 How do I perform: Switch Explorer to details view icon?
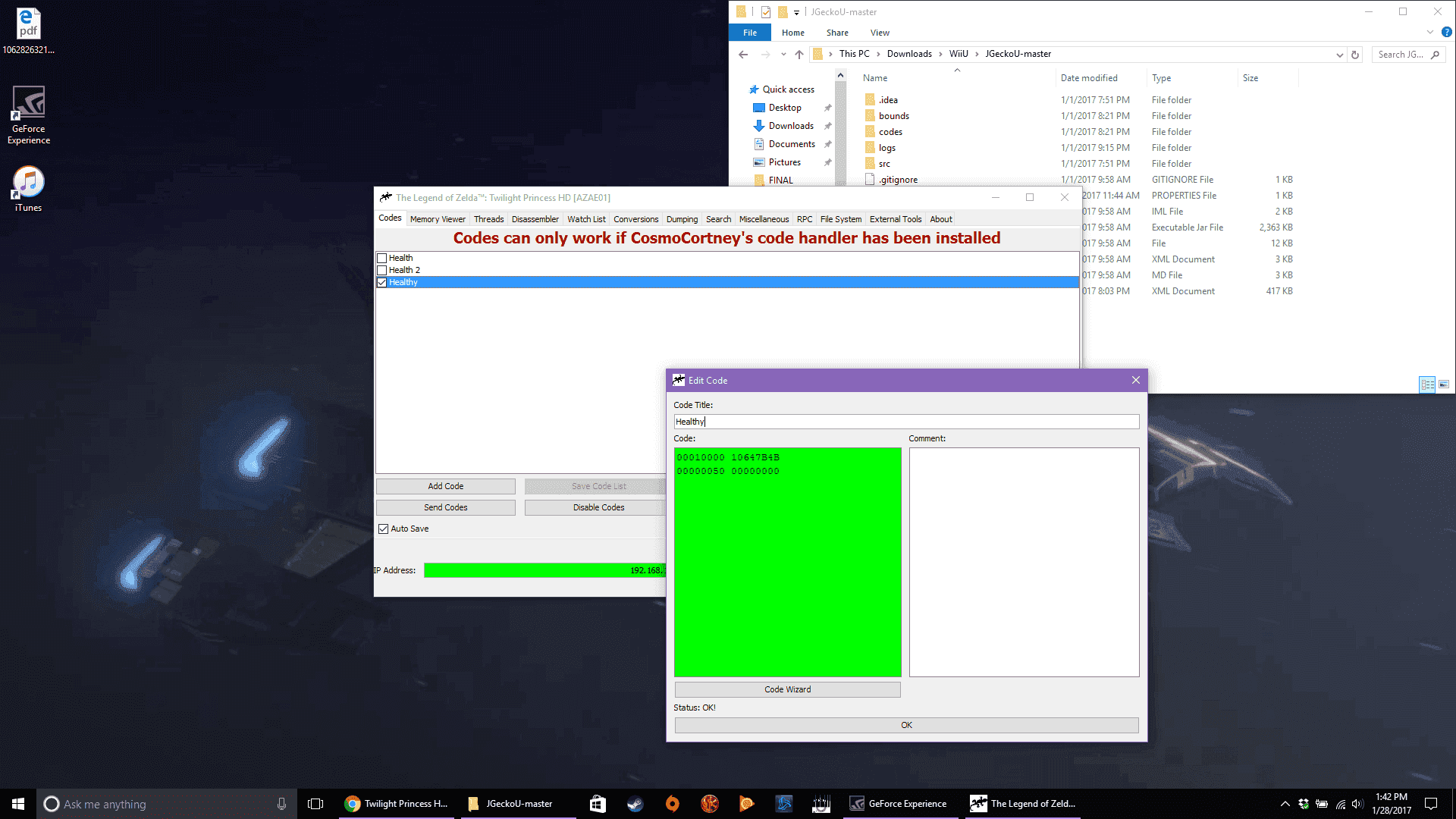pyautogui.click(x=1427, y=384)
